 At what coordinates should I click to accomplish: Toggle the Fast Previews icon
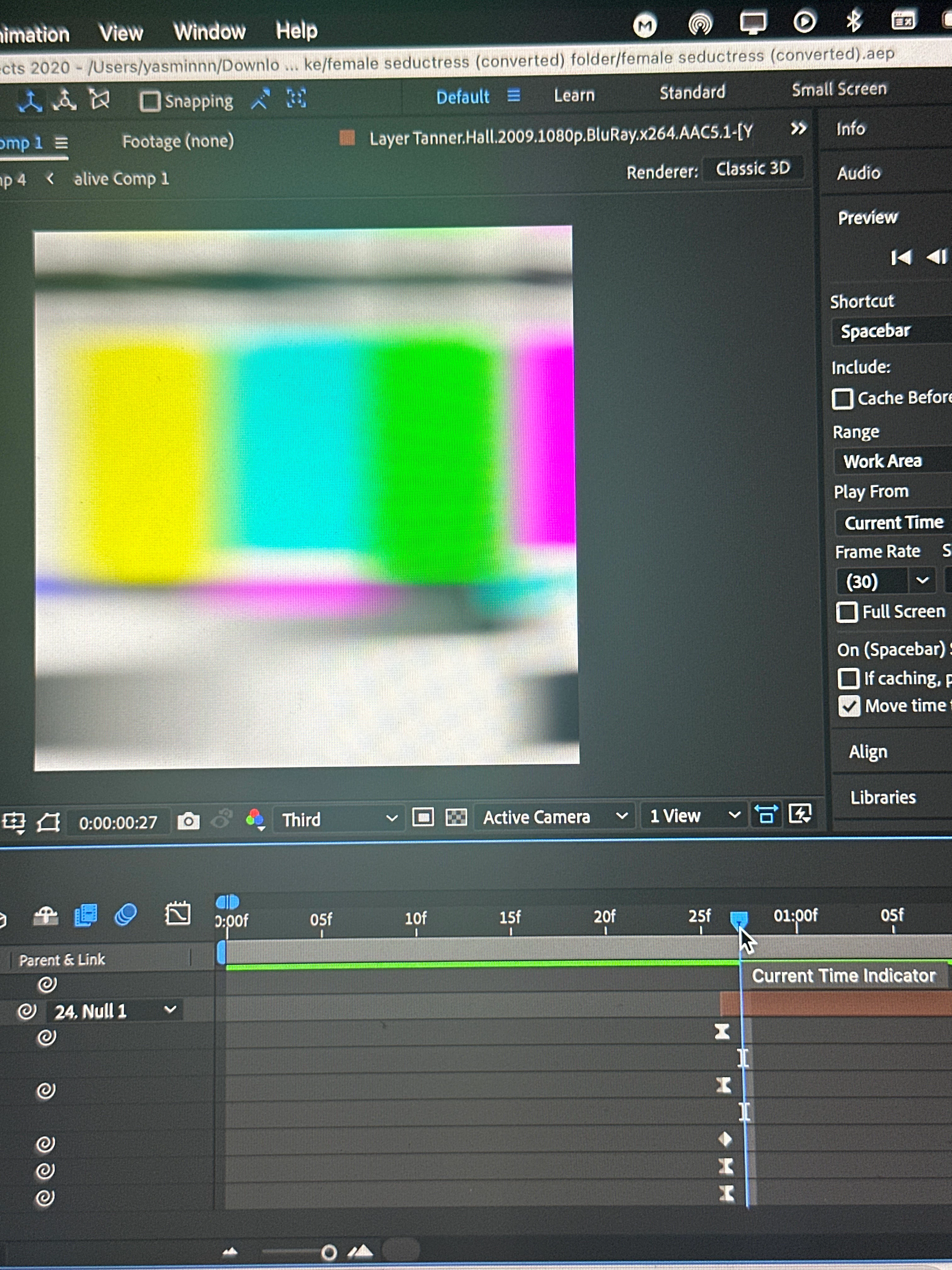(x=800, y=813)
